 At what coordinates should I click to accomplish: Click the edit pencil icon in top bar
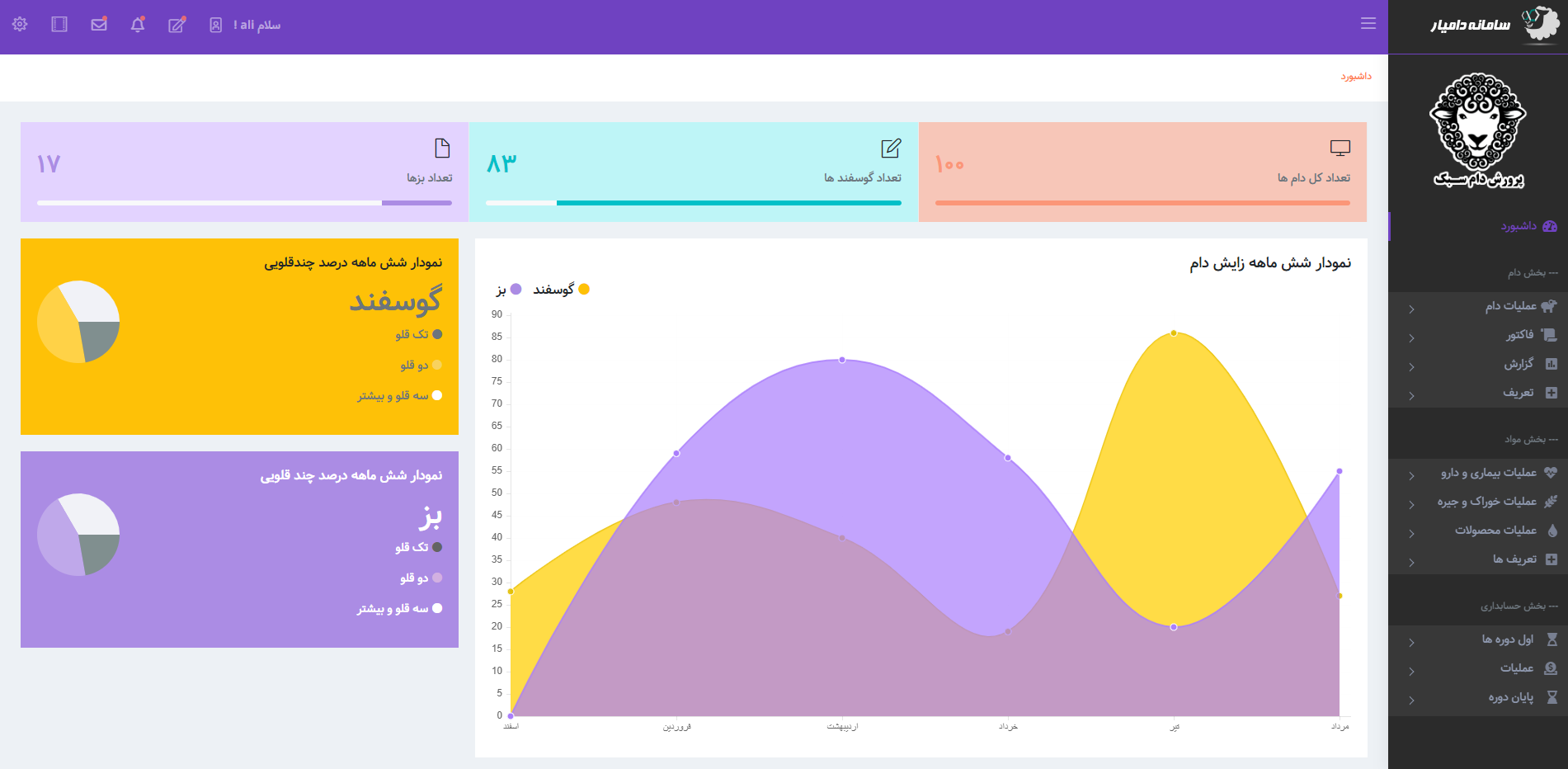177,25
